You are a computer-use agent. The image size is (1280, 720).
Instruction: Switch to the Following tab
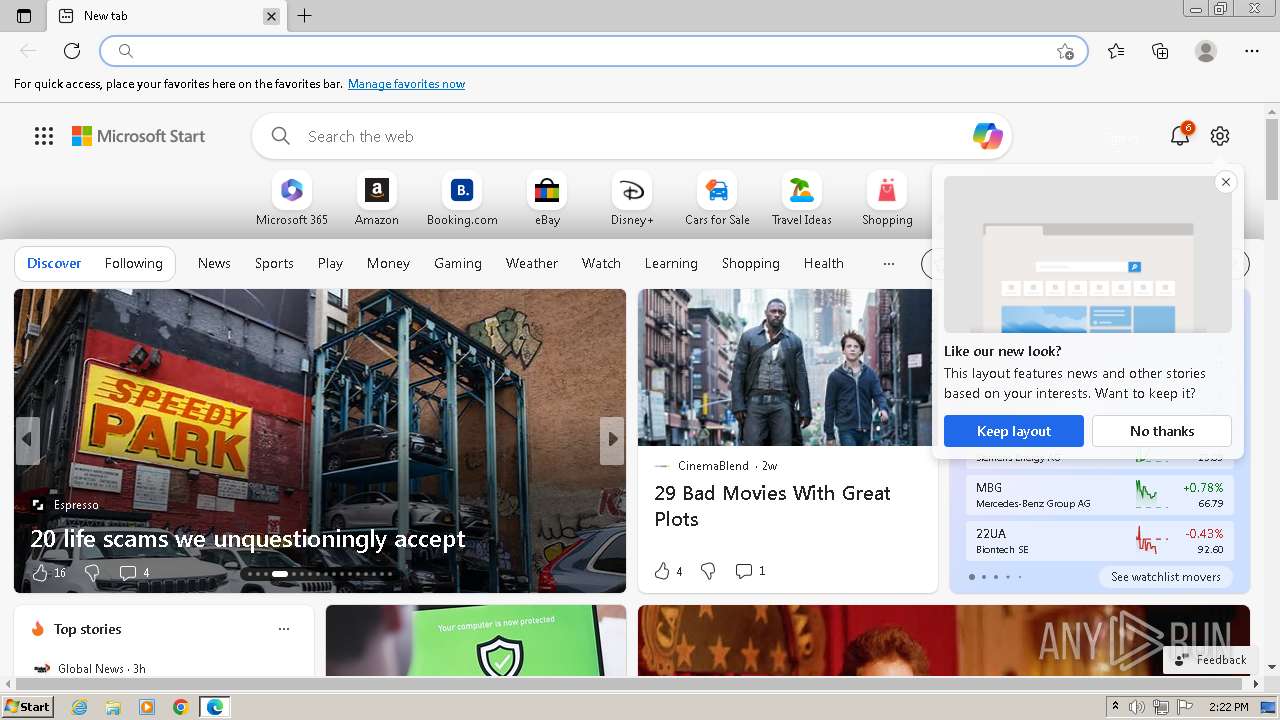tap(133, 264)
